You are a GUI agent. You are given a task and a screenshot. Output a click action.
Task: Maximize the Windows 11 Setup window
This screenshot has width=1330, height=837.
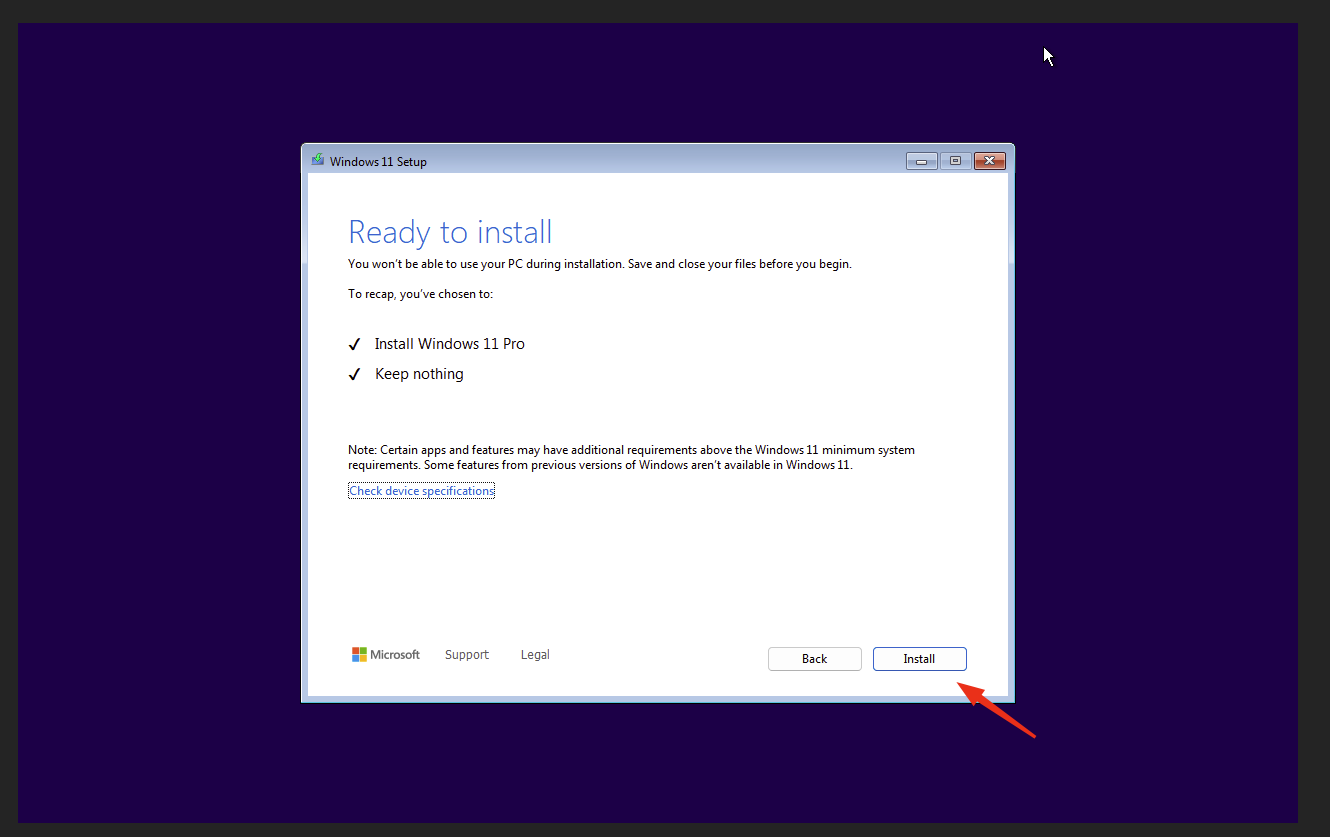[955, 160]
